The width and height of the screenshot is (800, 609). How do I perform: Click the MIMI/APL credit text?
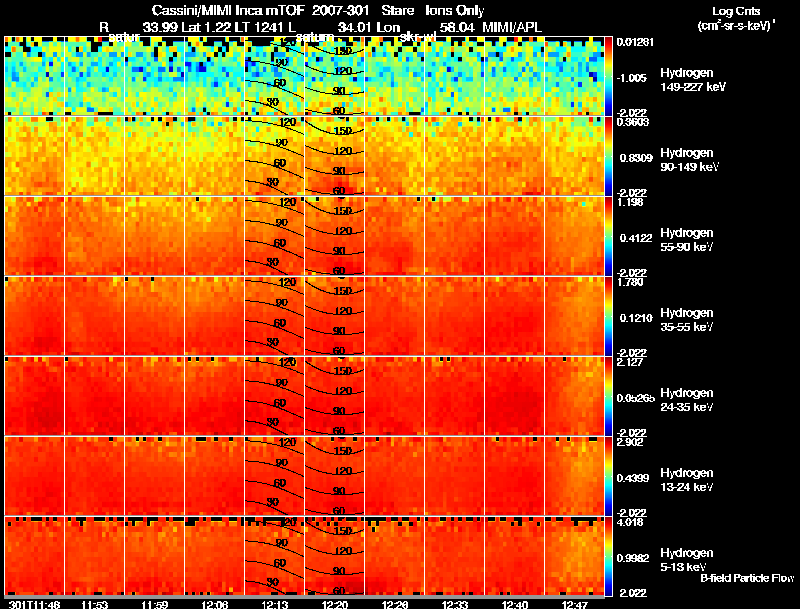(512, 27)
